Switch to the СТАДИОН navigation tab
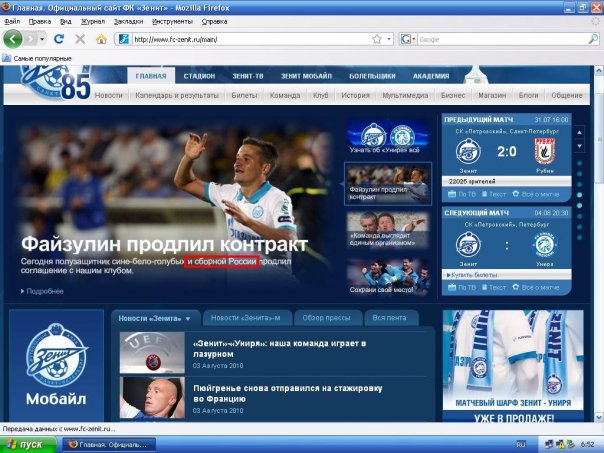This screenshot has width=604, height=453. pyautogui.click(x=199, y=76)
